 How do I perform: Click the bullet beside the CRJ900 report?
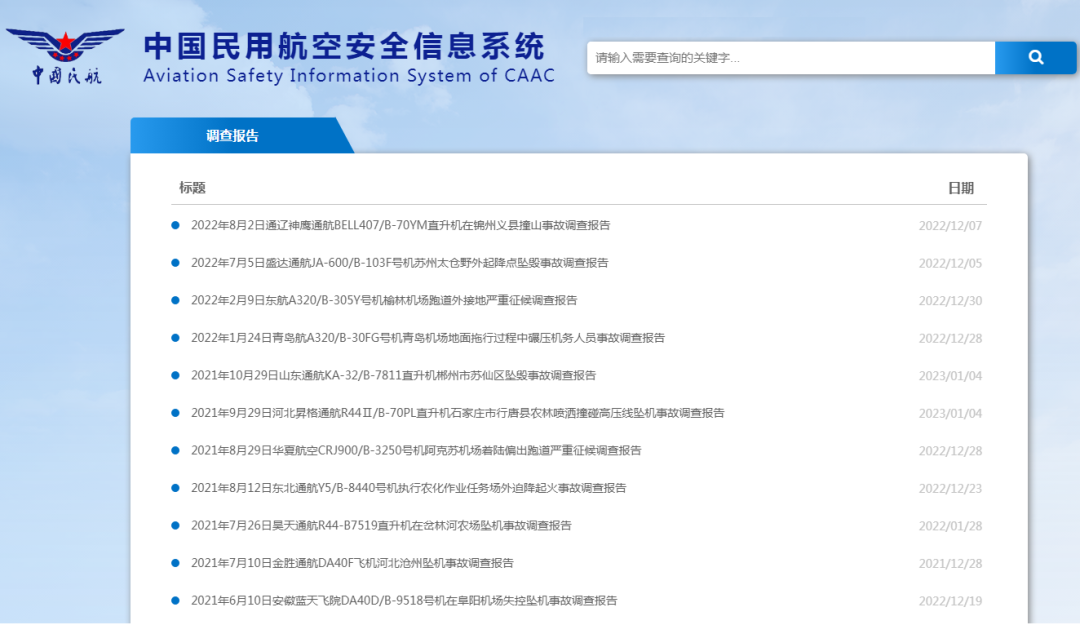click(x=176, y=451)
